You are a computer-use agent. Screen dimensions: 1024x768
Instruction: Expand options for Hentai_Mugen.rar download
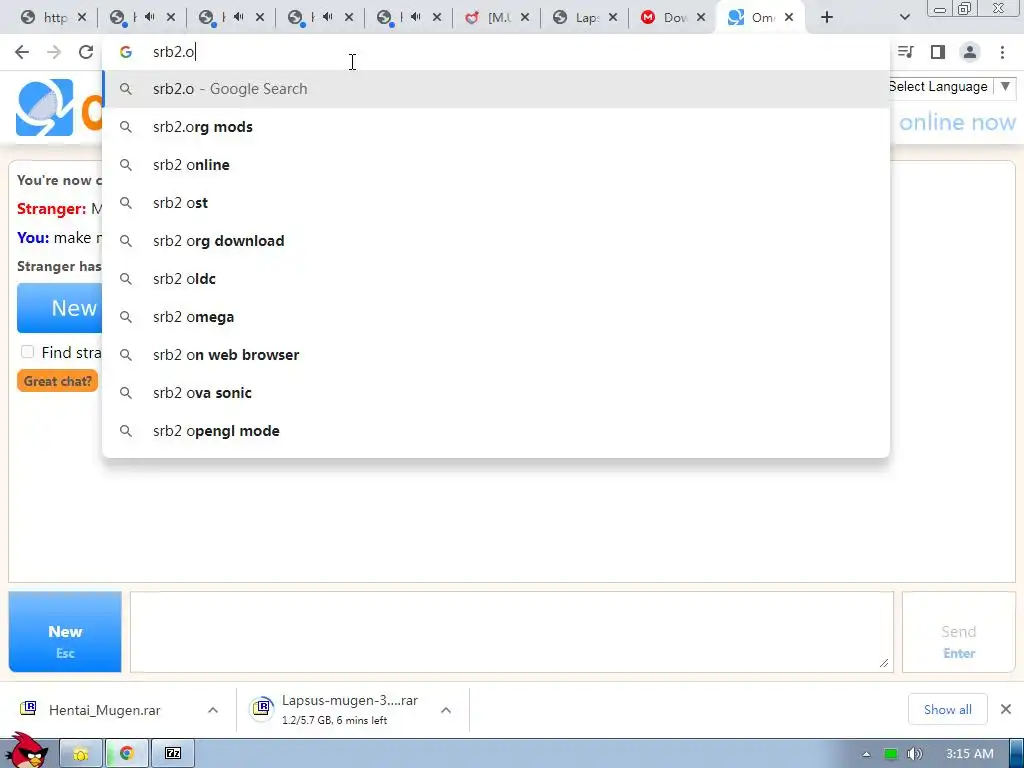pos(213,710)
